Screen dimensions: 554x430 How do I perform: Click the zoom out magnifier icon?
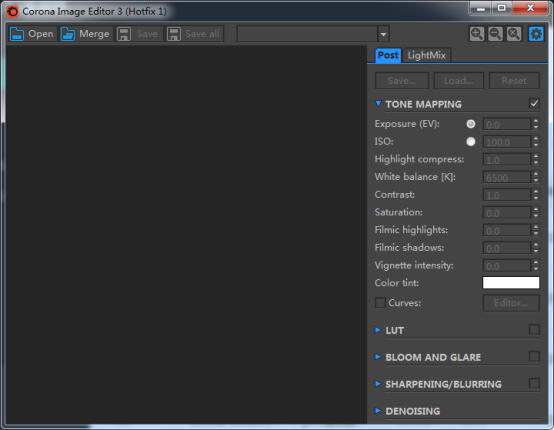495,34
